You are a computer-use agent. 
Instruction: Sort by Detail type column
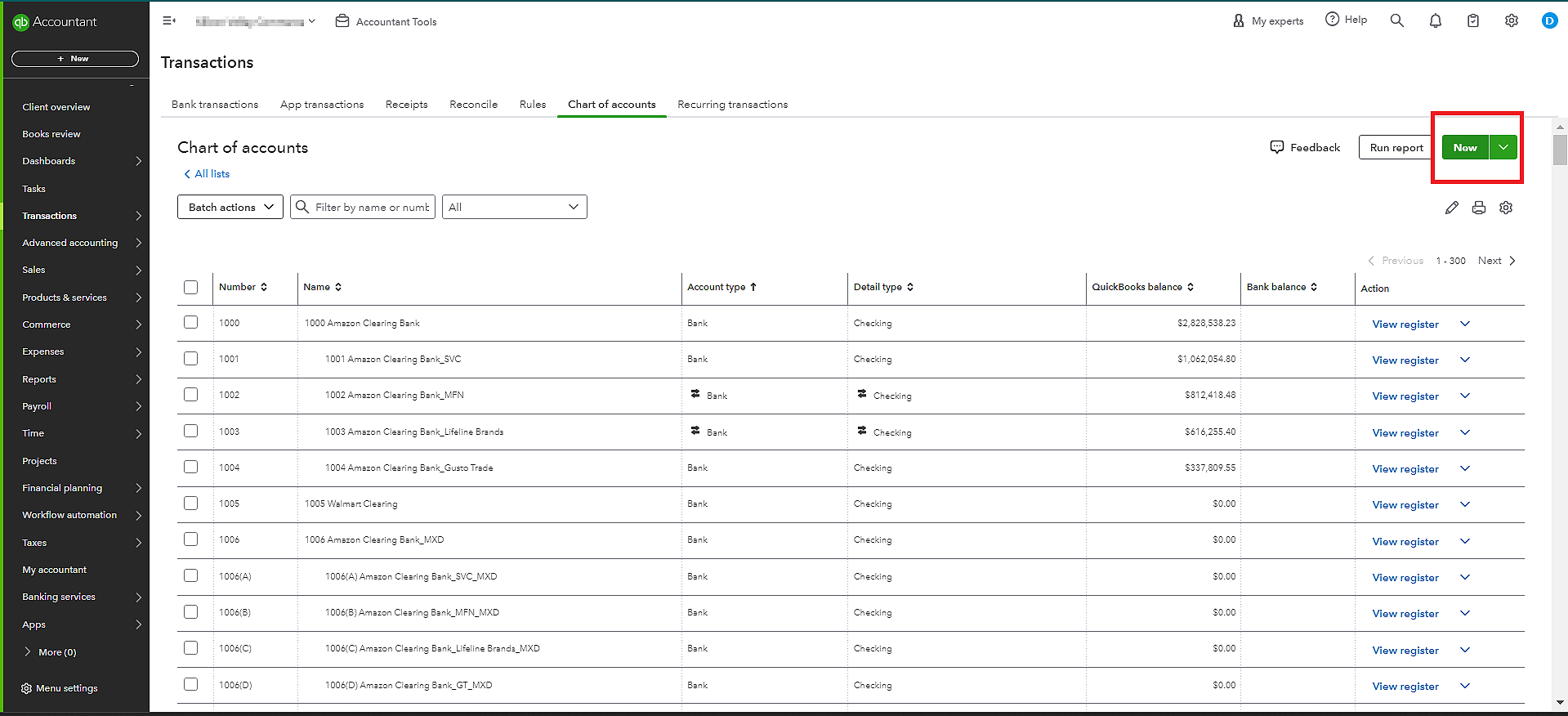910,287
